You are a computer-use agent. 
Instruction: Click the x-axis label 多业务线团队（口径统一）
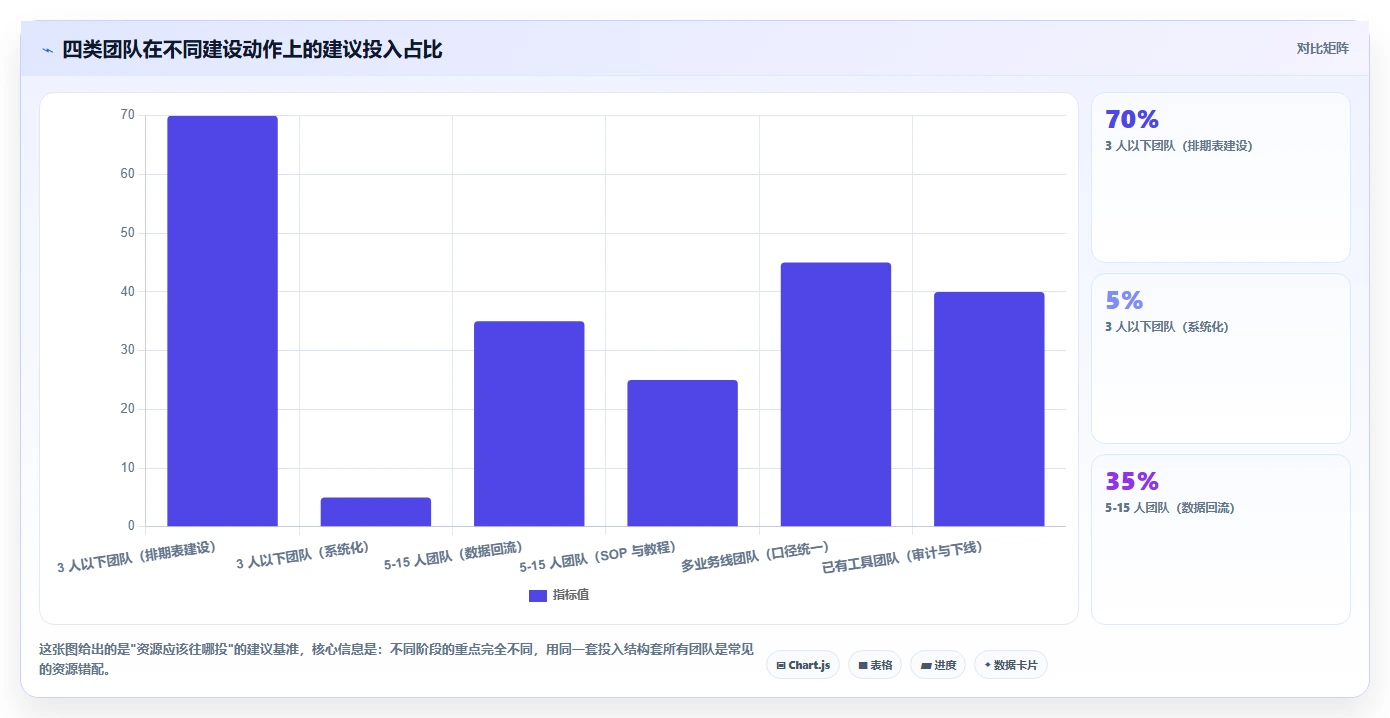[x=756, y=557]
